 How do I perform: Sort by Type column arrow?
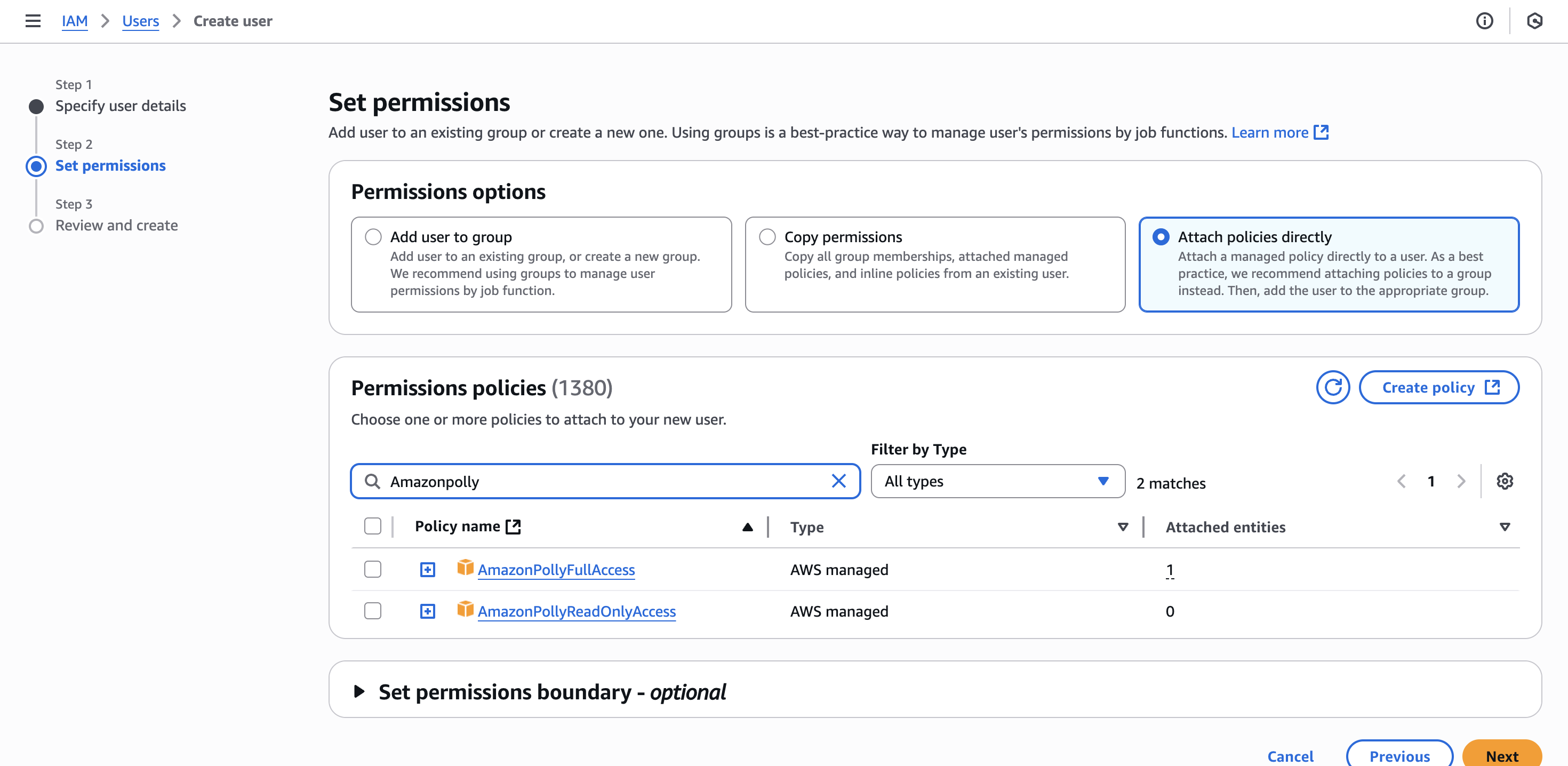click(x=1123, y=528)
